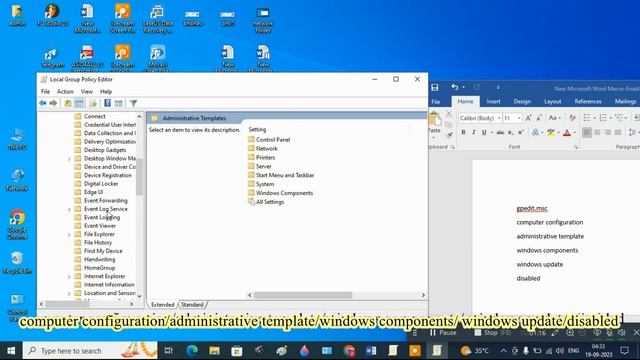Select the Windows Components folder in settings list
This screenshot has width=640, height=360.
(280, 193)
